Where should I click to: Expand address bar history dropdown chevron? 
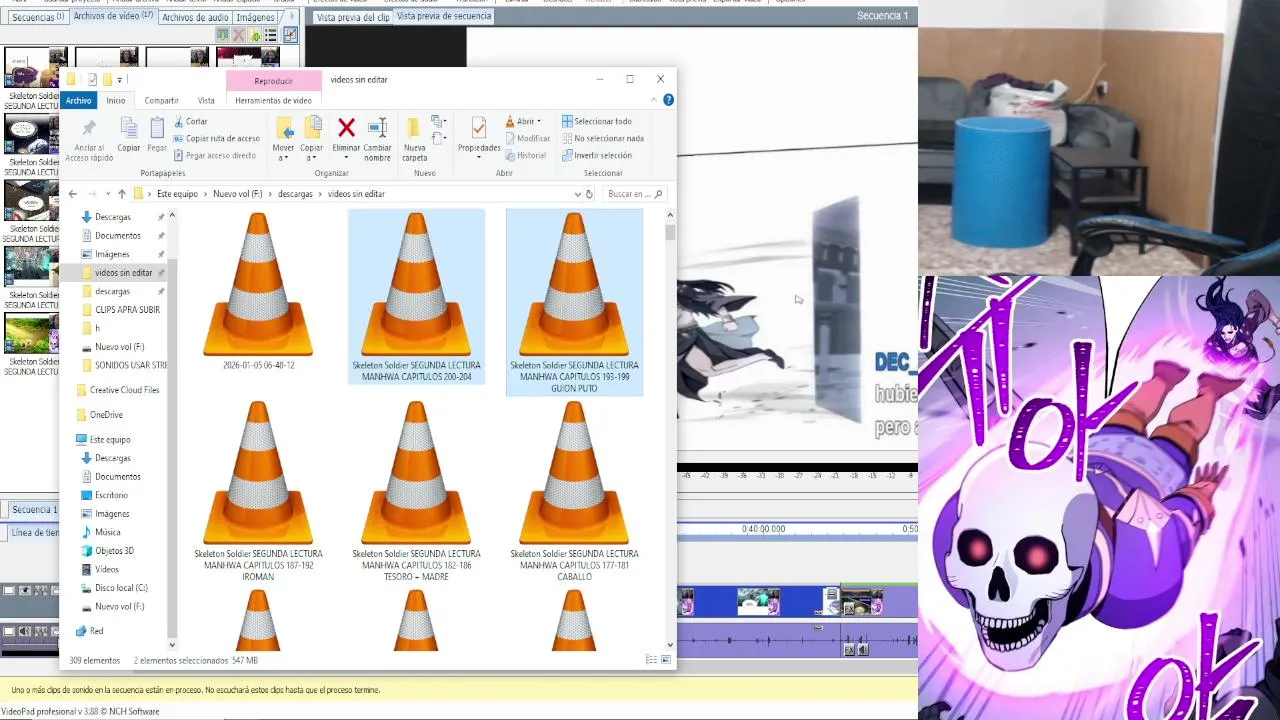578,194
